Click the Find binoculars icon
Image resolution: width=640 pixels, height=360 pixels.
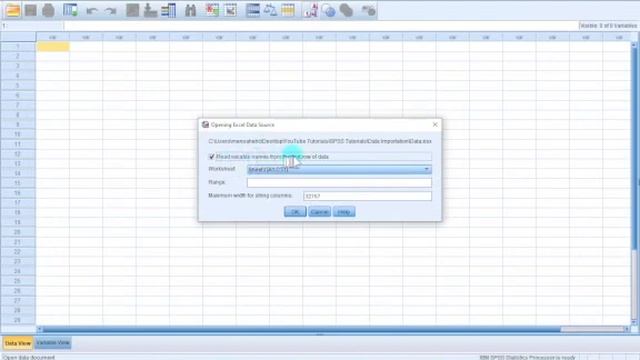[190, 10]
